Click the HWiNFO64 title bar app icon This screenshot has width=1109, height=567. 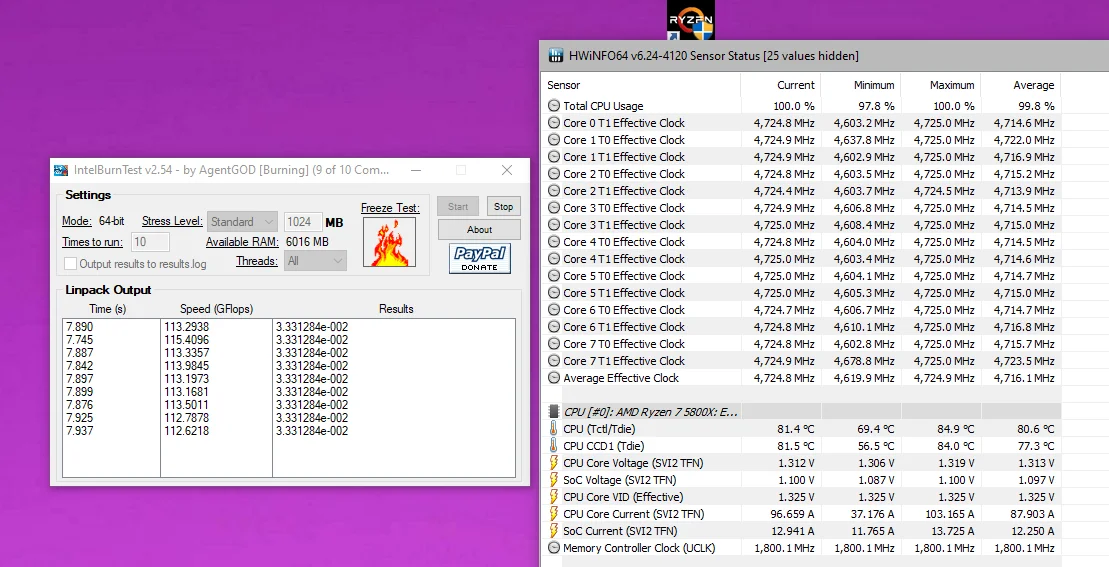tap(556, 56)
